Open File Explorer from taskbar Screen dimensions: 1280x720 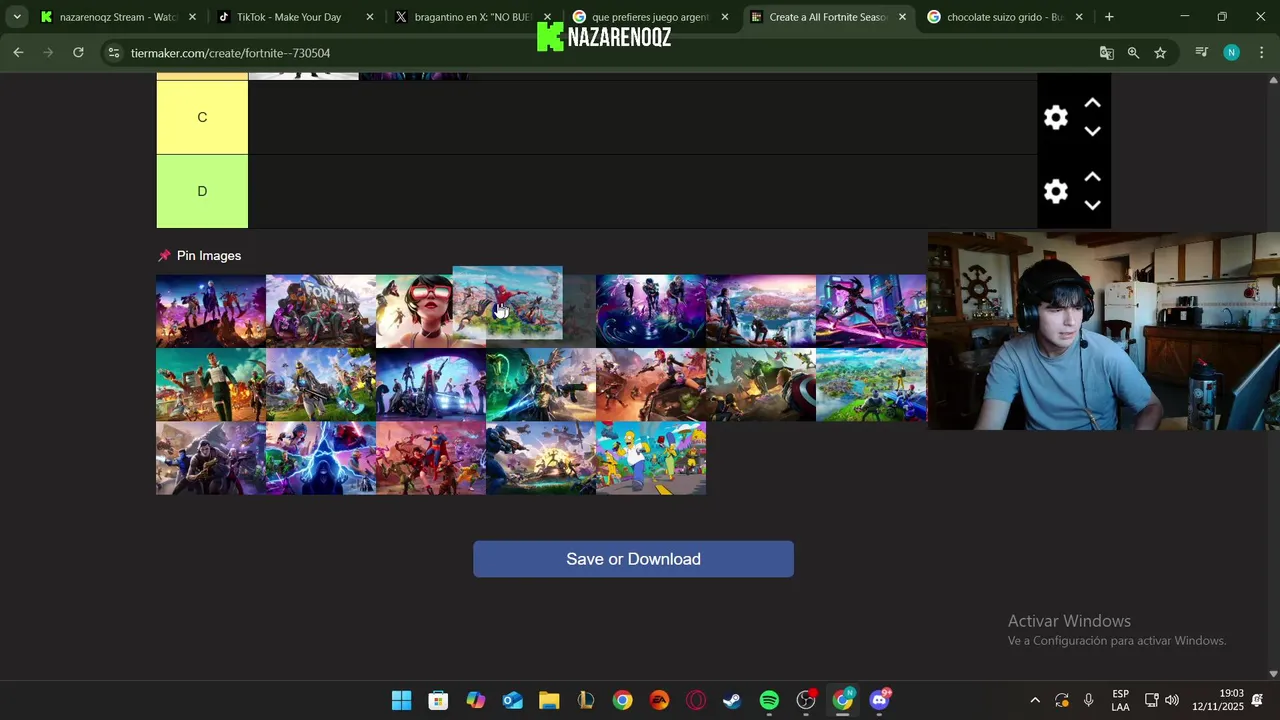[549, 700]
